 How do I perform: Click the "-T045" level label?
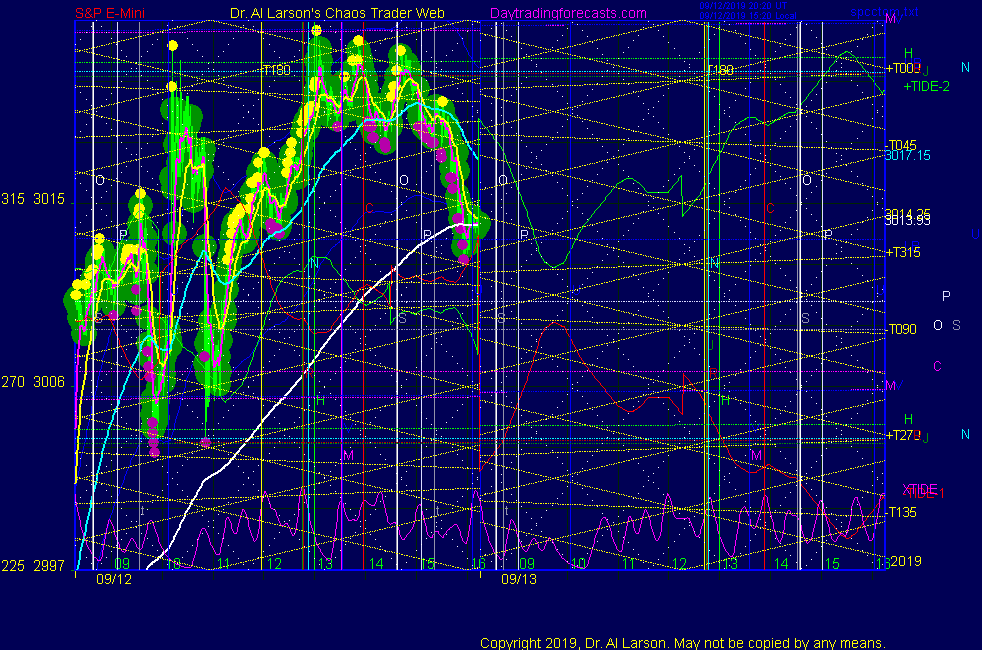point(901,145)
